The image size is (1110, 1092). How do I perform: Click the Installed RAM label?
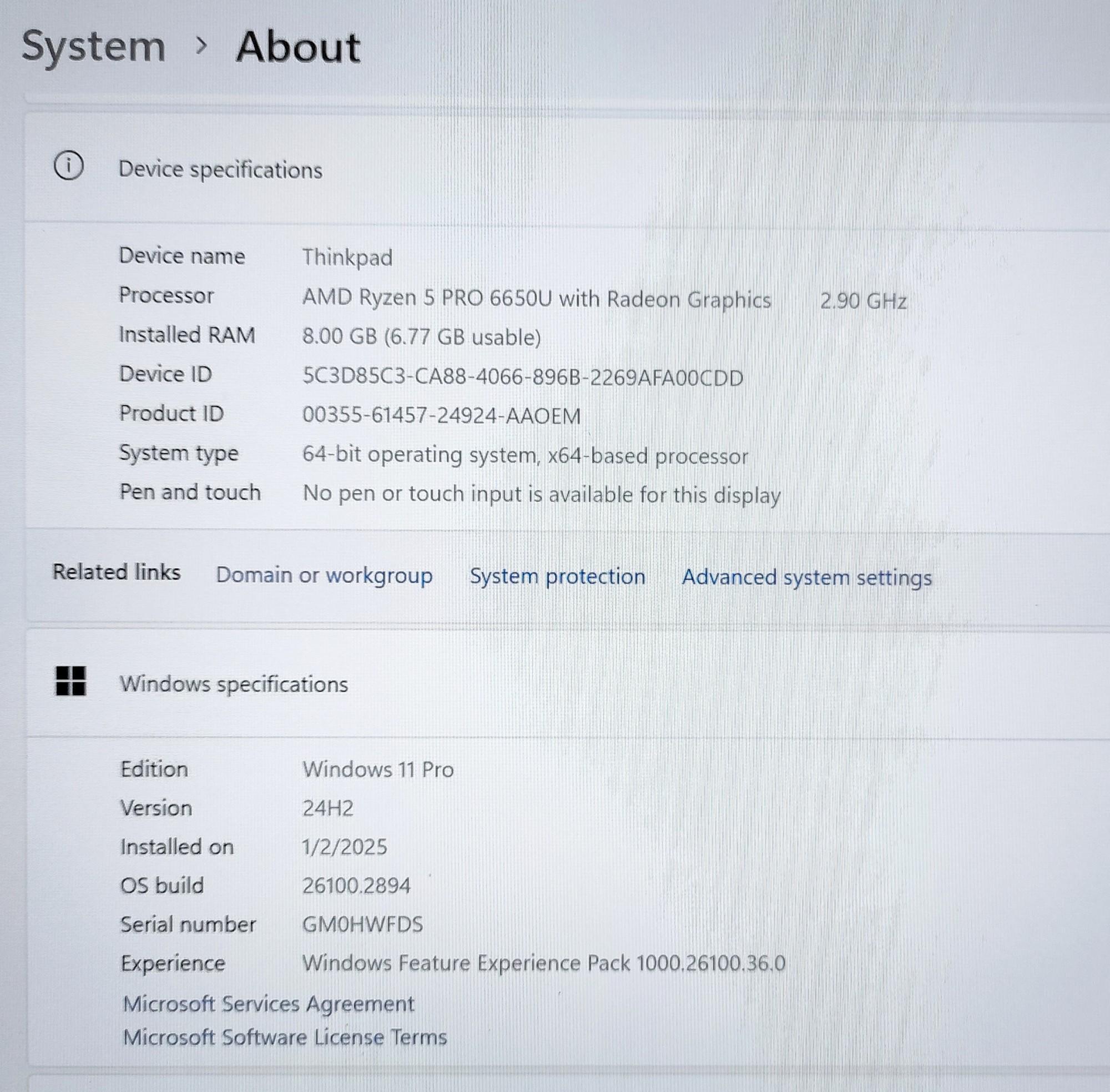(187, 335)
